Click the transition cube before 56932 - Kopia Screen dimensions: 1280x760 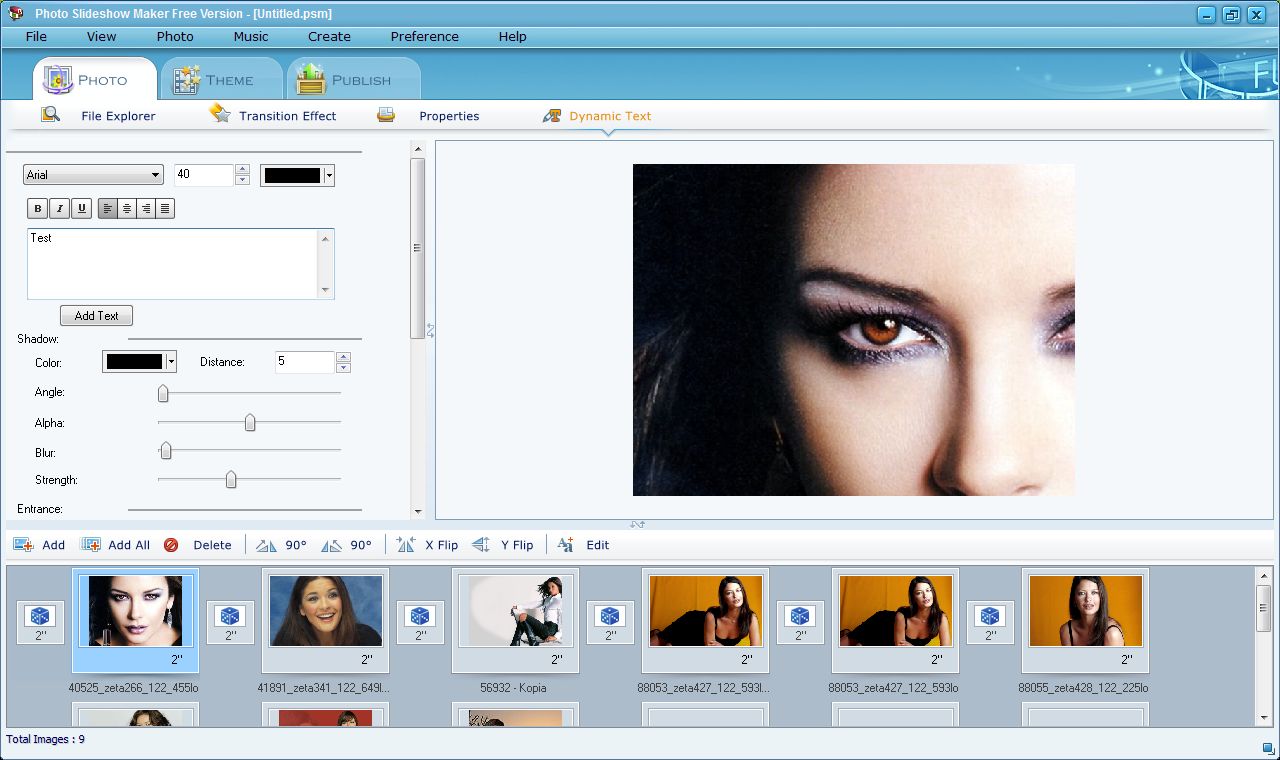421,622
